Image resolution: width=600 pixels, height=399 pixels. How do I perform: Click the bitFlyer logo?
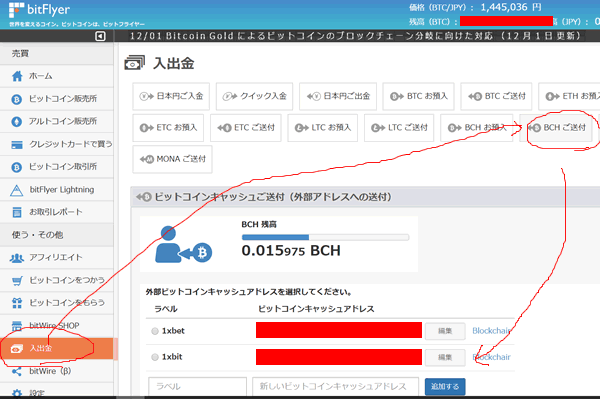tap(39, 10)
